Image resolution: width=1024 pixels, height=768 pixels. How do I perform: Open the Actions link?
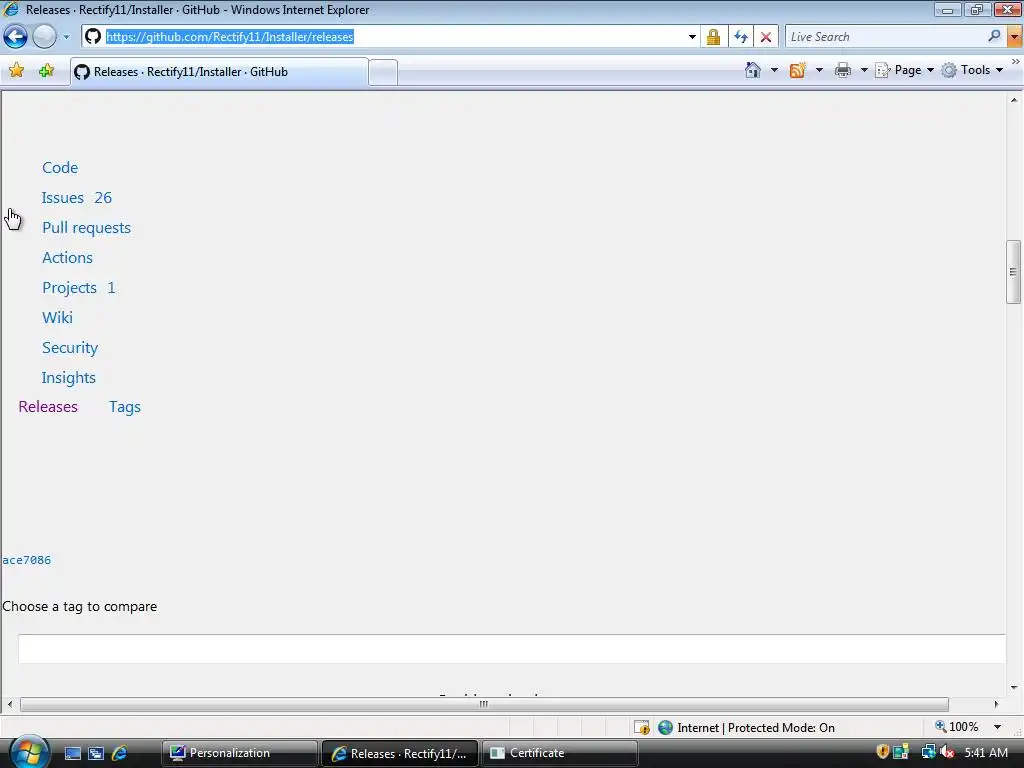pyautogui.click(x=67, y=258)
